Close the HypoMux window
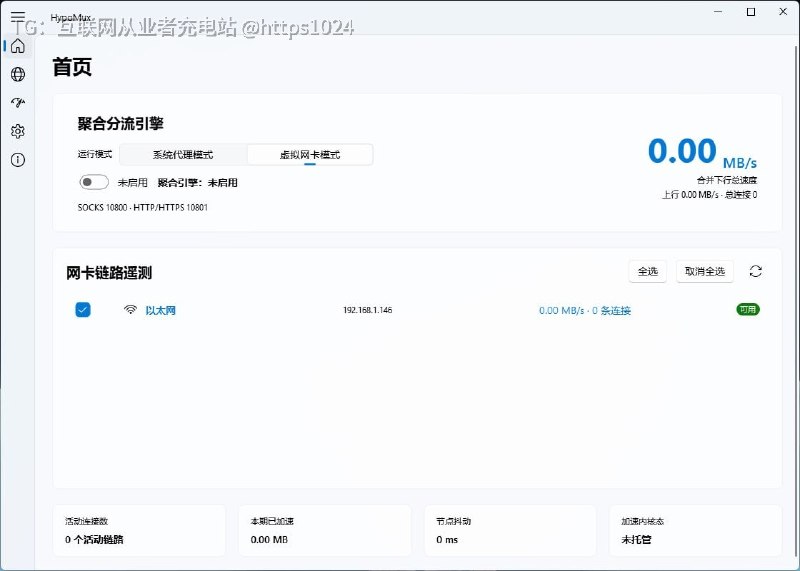The width and height of the screenshot is (800, 571). coord(783,12)
